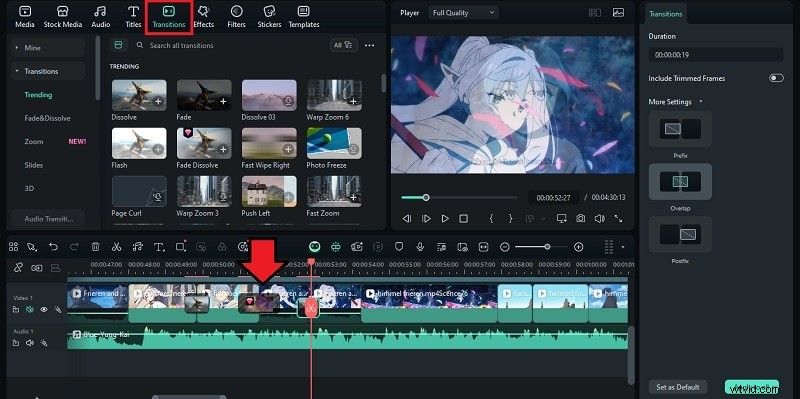Open the player volume control
This screenshot has width=800, height=399.
tap(599, 218)
